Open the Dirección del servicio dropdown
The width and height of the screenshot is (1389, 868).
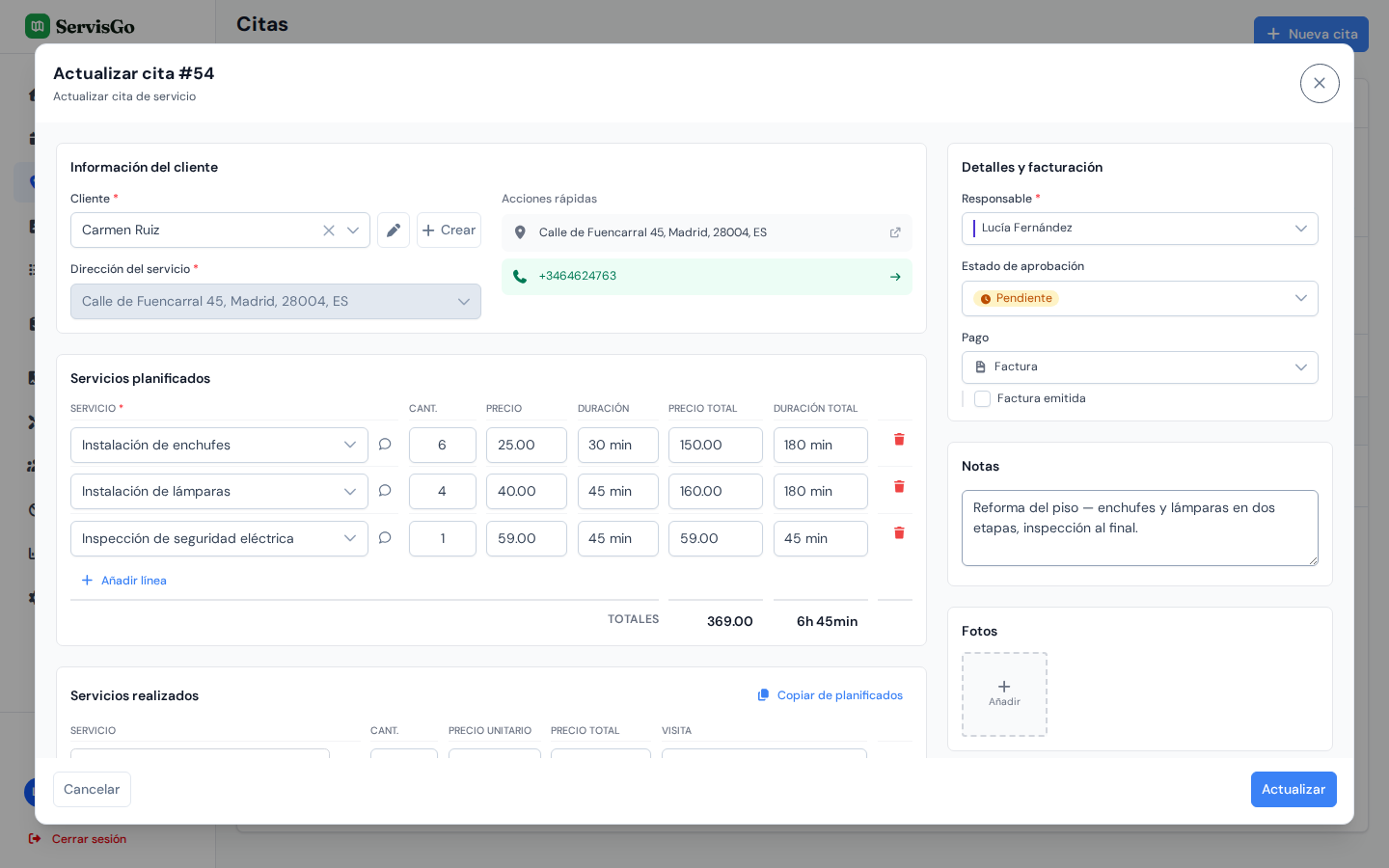[276, 302]
